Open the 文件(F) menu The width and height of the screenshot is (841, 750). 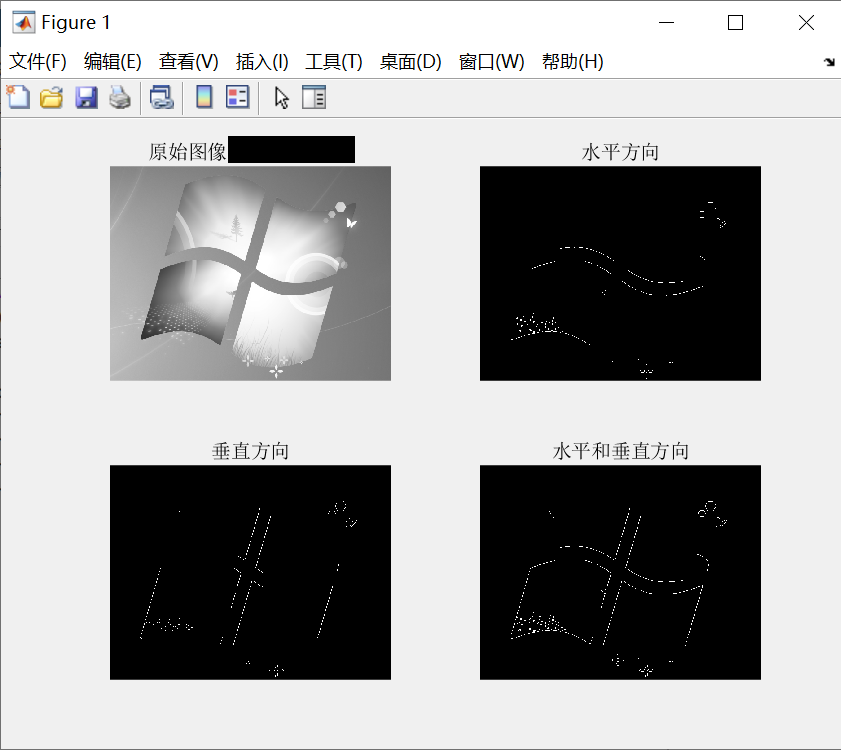click(38, 62)
